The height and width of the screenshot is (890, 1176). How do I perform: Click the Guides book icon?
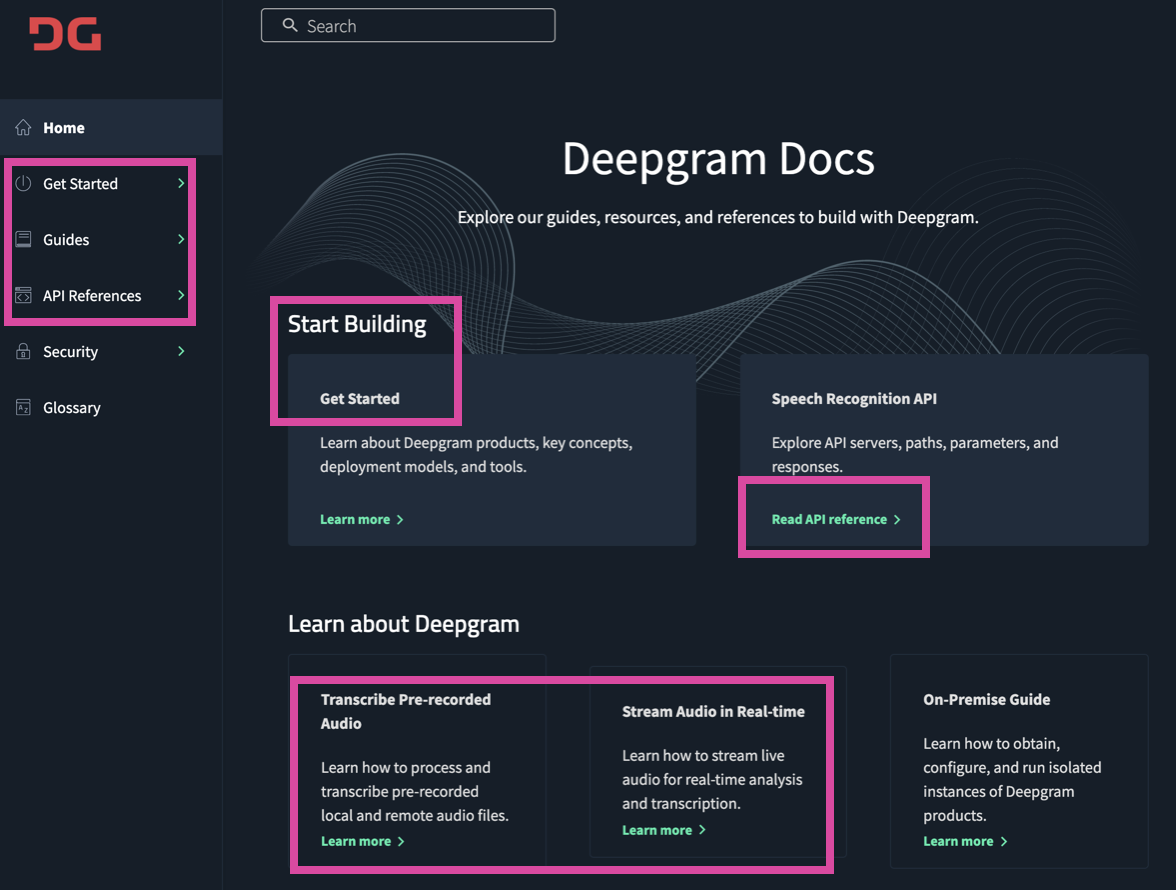click(23, 239)
